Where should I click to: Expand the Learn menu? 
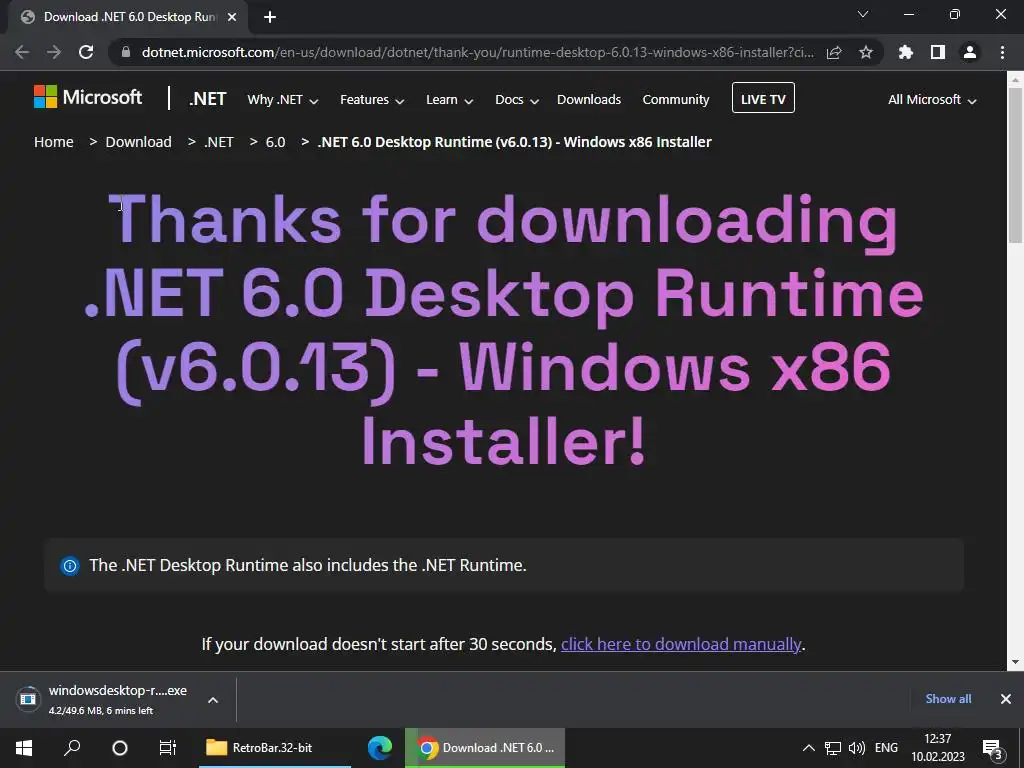coord(449,99)
